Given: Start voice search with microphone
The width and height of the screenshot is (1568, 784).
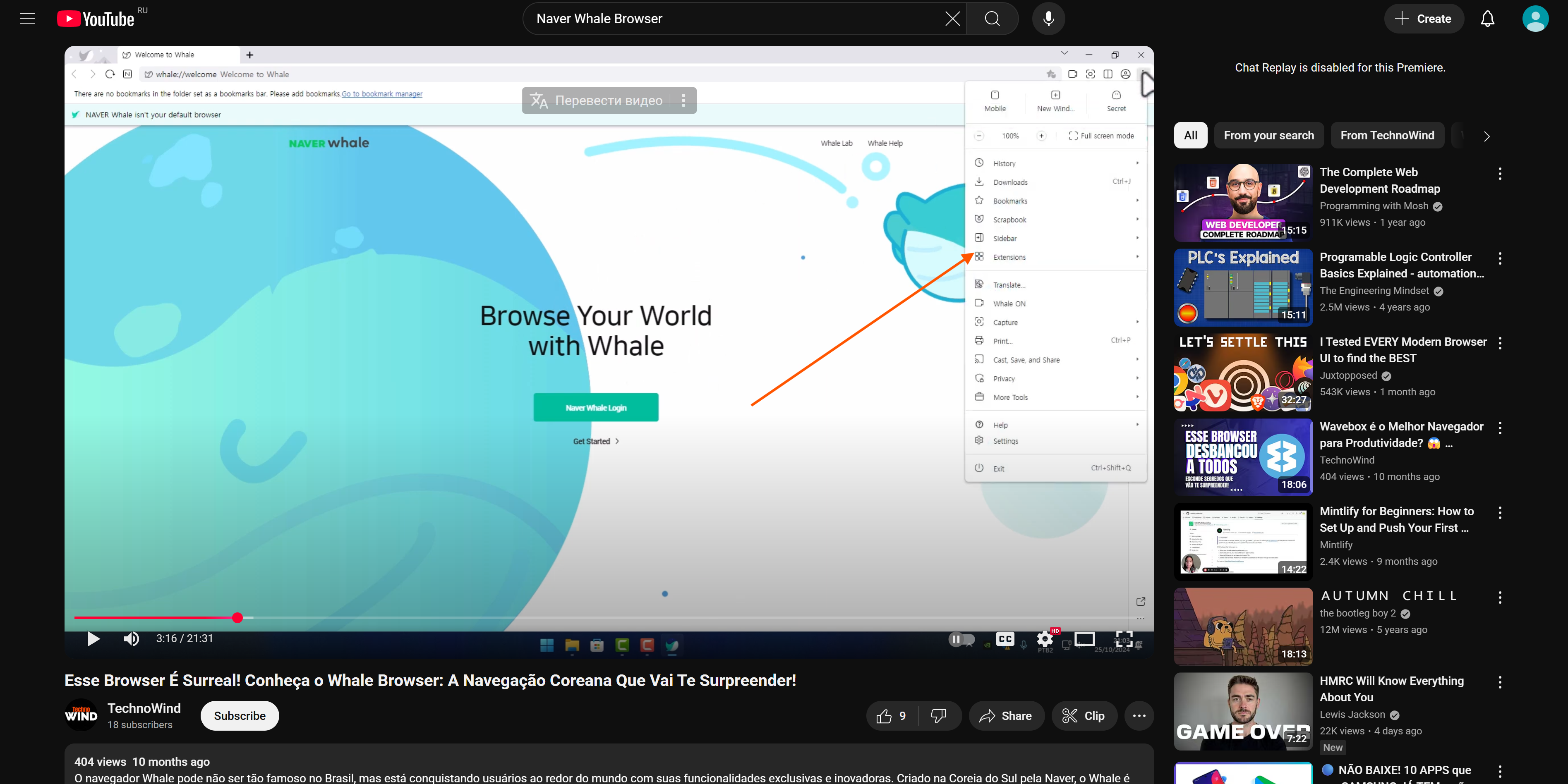Looking at the screenshot, I should [1048, 19].
